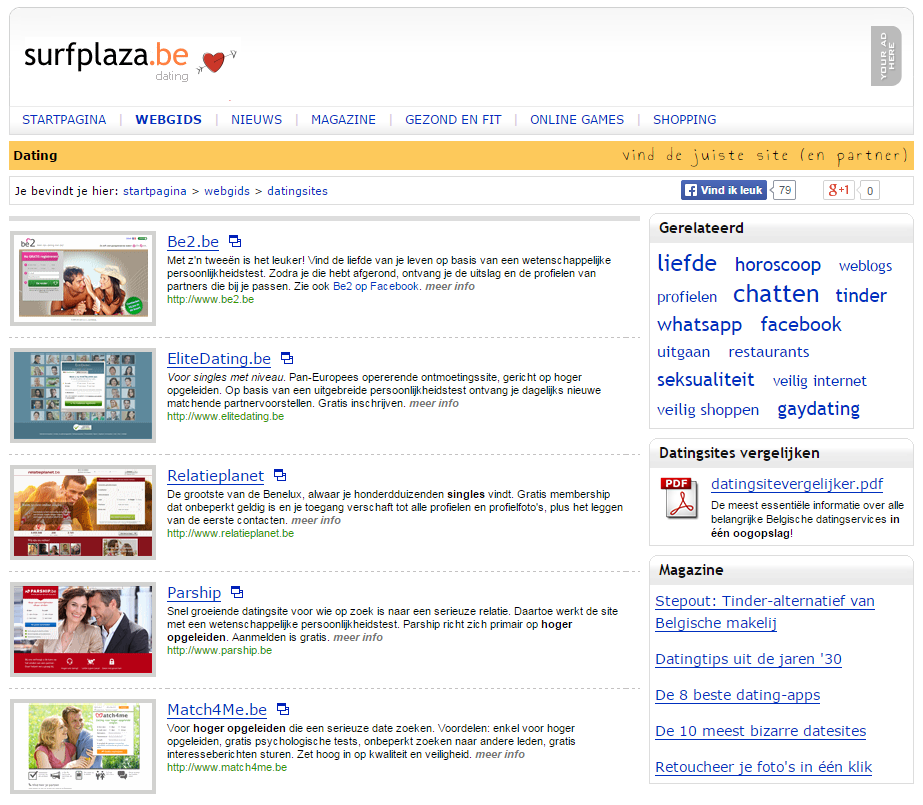Click the EliteDating.be site thumbnail

coord(83,395)
